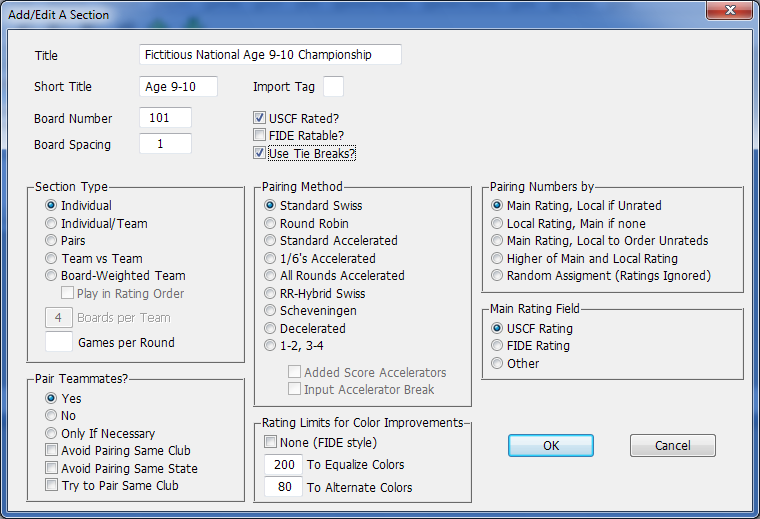760x519 pixels.
Task: Edit the To Equalize Colors value
Action: tap(283, 465)
